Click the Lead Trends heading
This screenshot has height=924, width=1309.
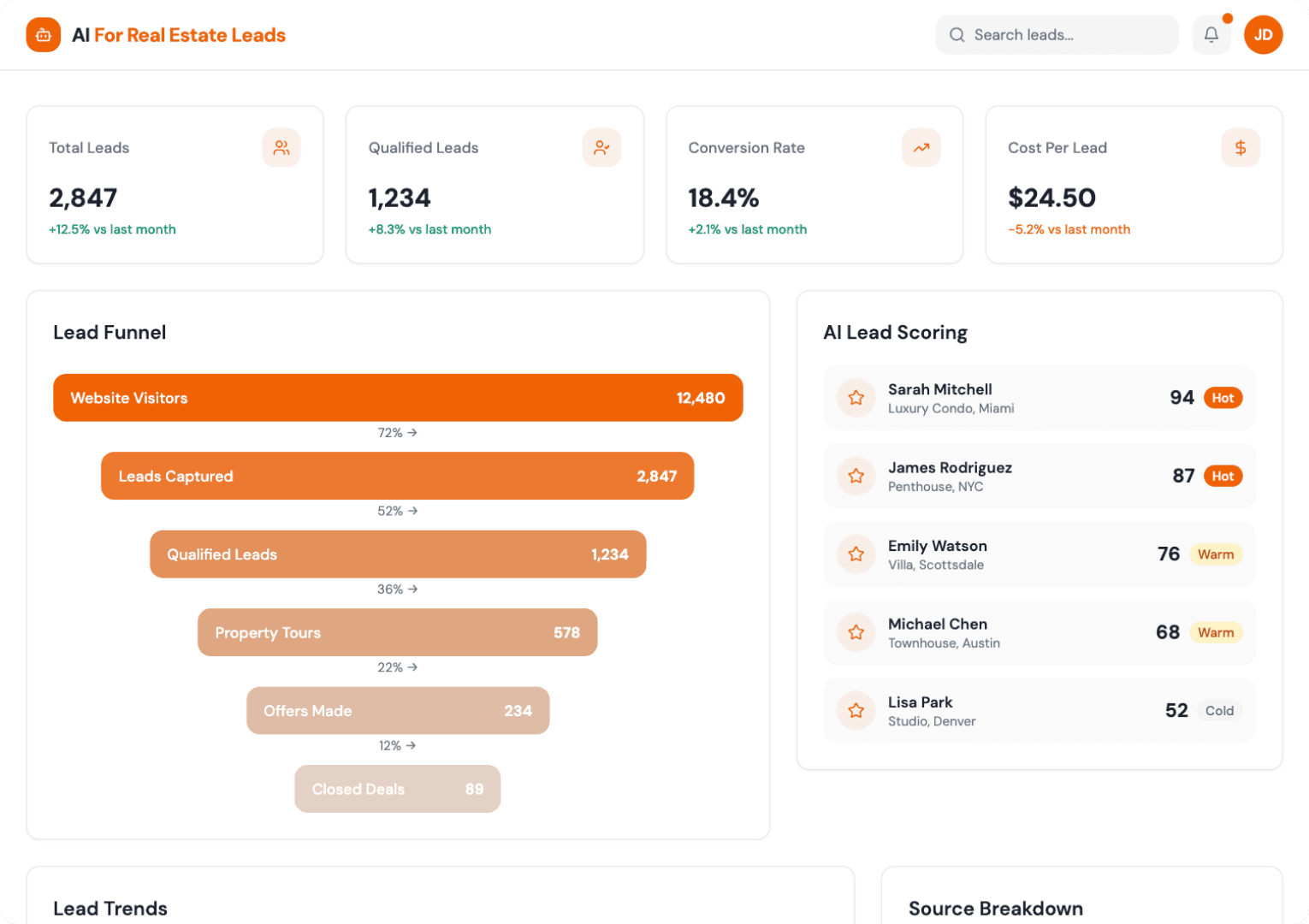click(110, 909)
